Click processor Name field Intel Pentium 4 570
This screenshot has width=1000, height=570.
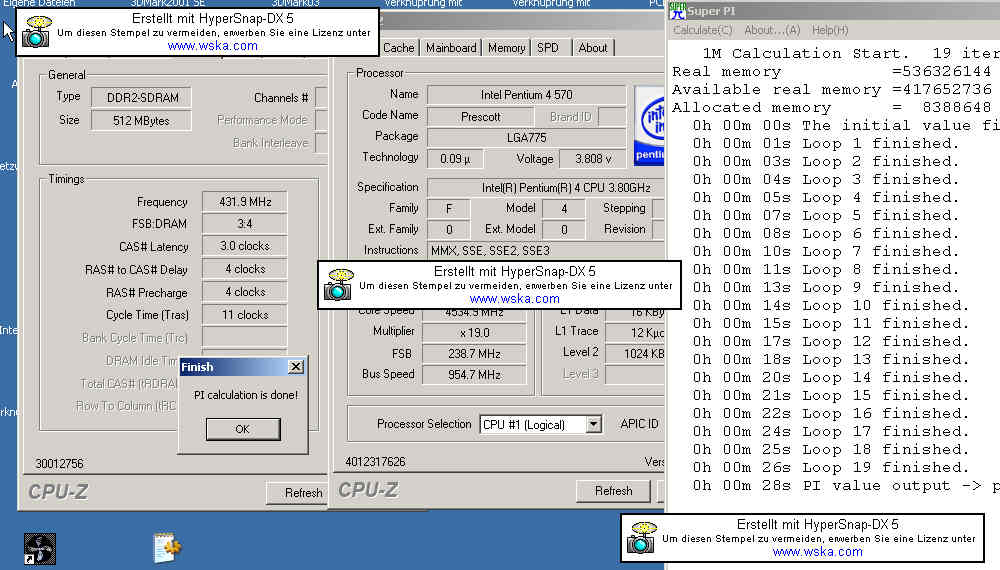point(526,95)
